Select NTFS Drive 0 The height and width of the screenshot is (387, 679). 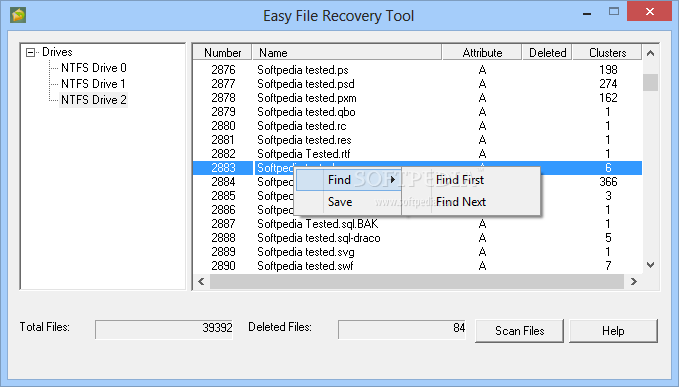click(x=94, y=68)
